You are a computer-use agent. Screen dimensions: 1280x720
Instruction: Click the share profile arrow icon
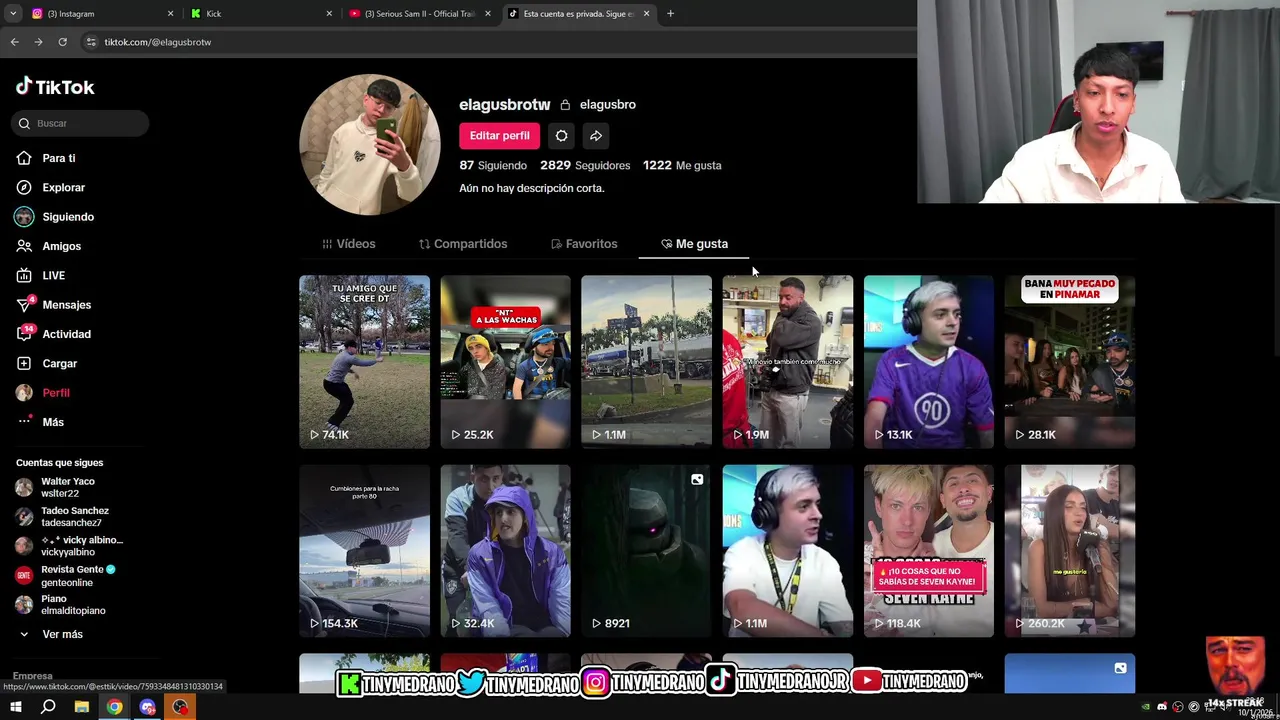[596, 136]
